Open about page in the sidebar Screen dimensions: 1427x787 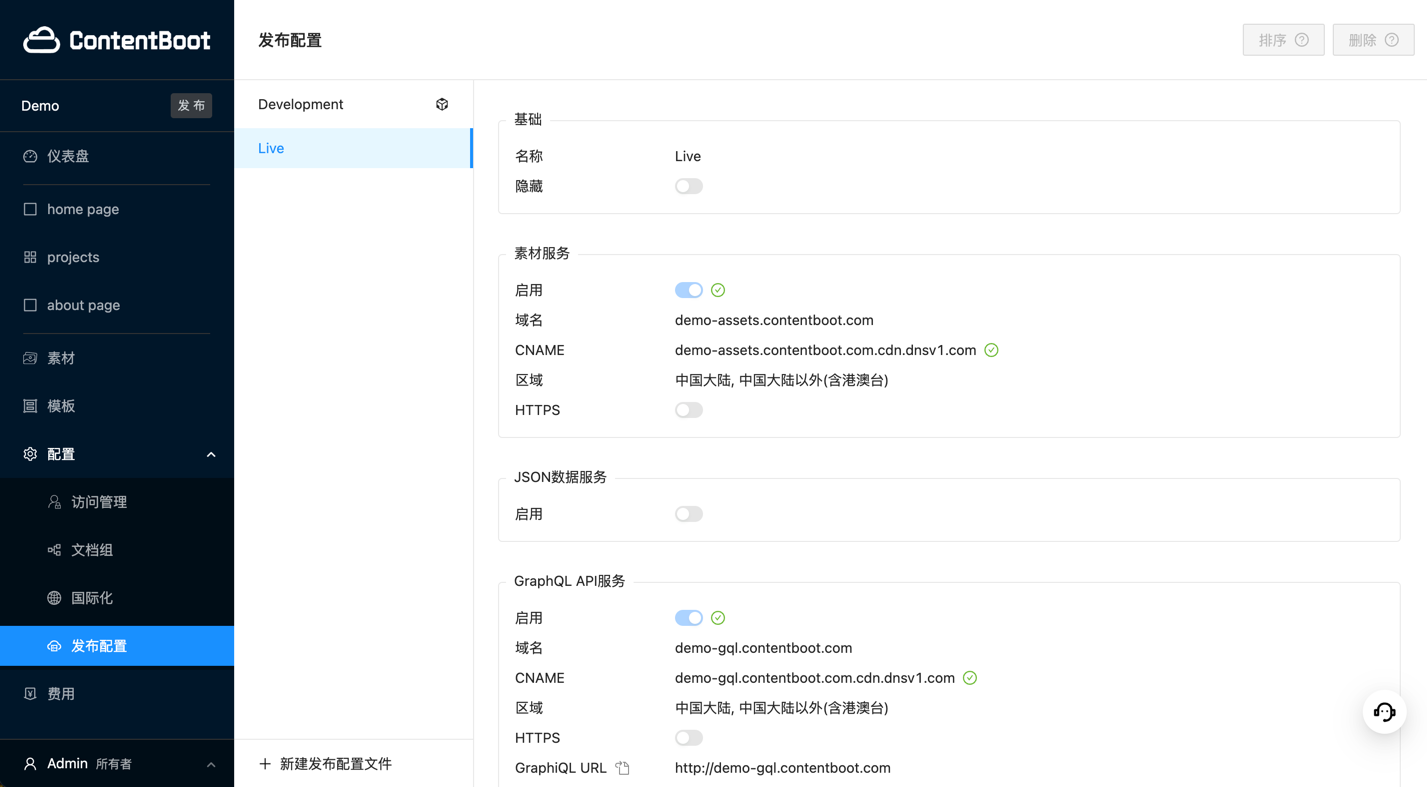[117, 305]
